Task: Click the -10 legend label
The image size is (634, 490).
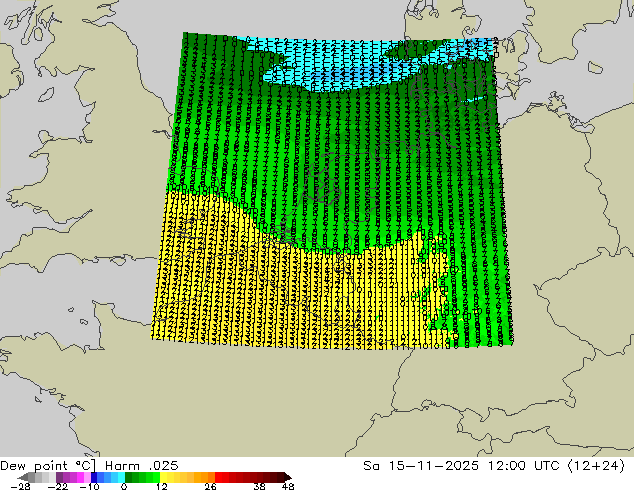Action: coord(89,486)
